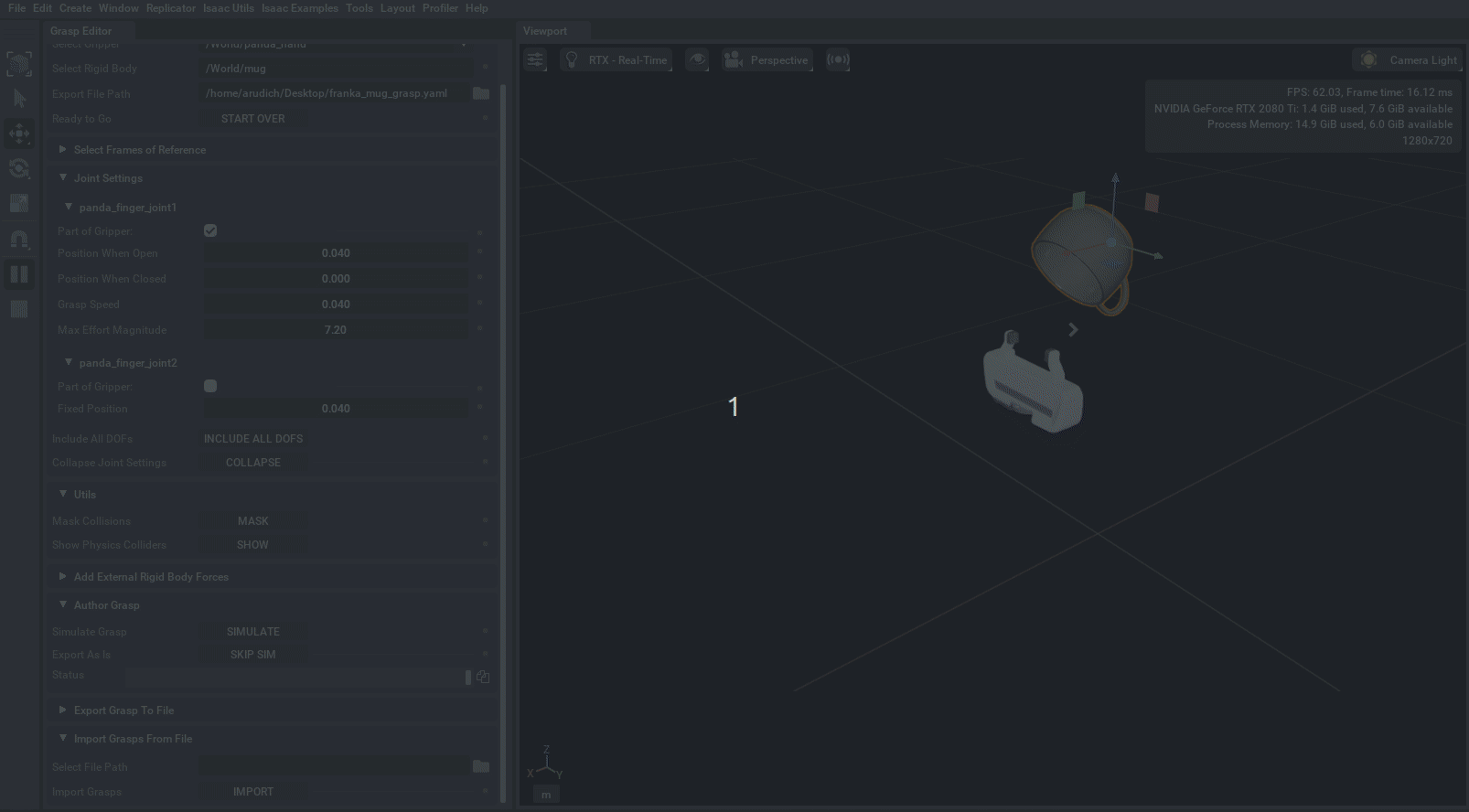Pause the simulation using the pause icon
The height and width of the screenshot is (812, 1469).
pos(19,274)
